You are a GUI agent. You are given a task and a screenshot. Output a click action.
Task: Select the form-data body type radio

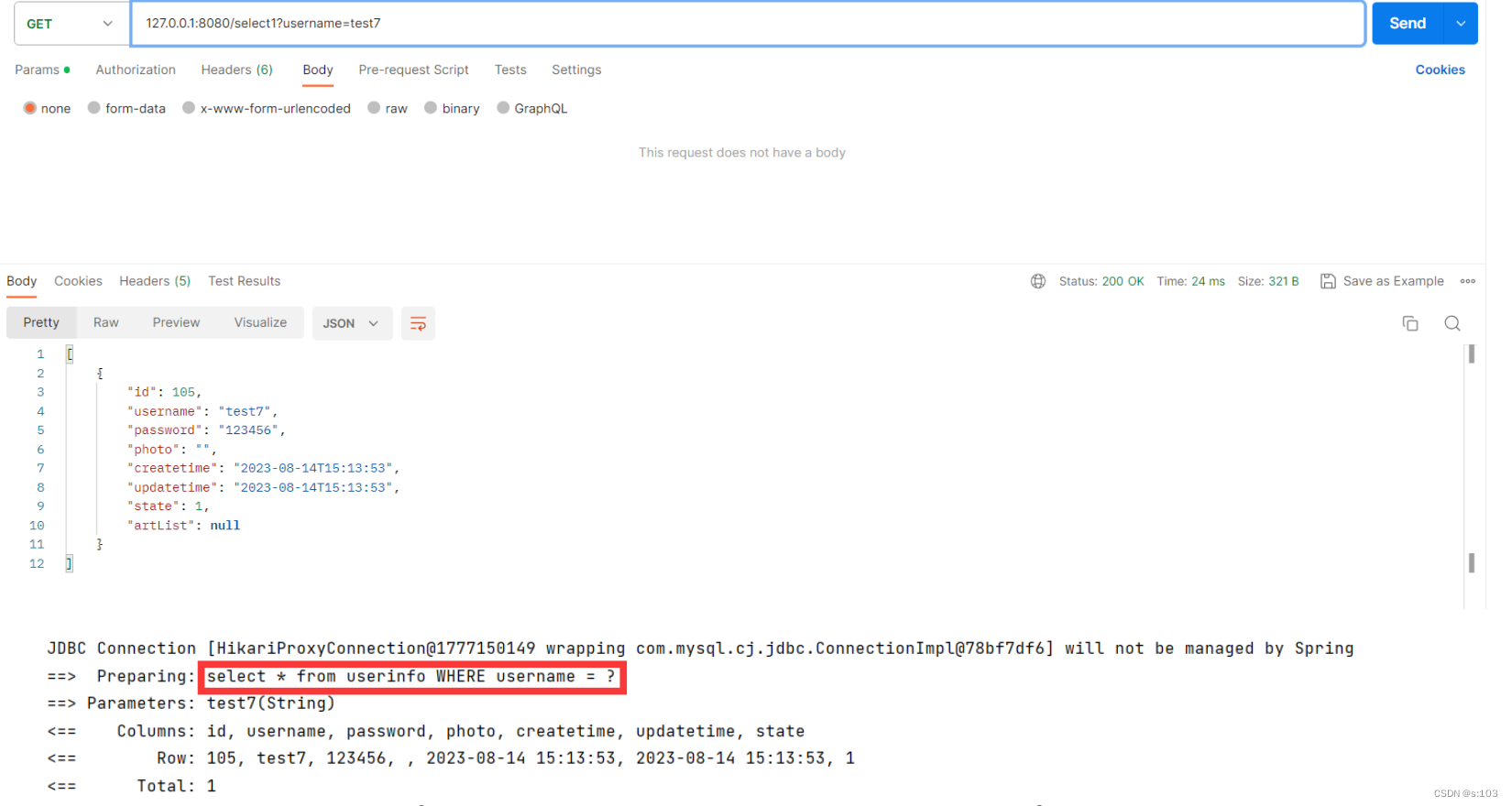[93, 108]
